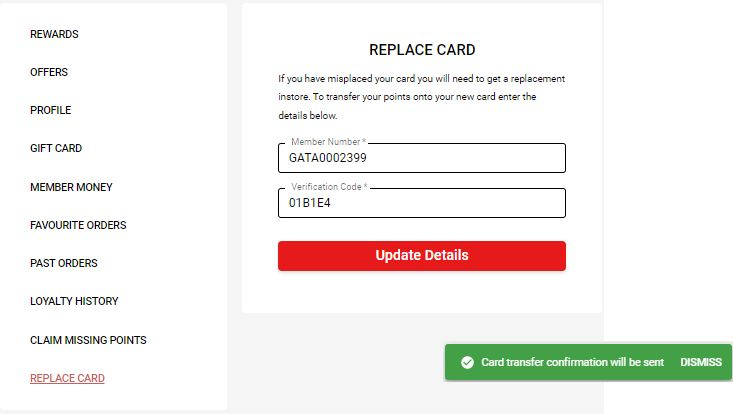Open Member Money section
The image size is (733, 414).
coord(72,187)
